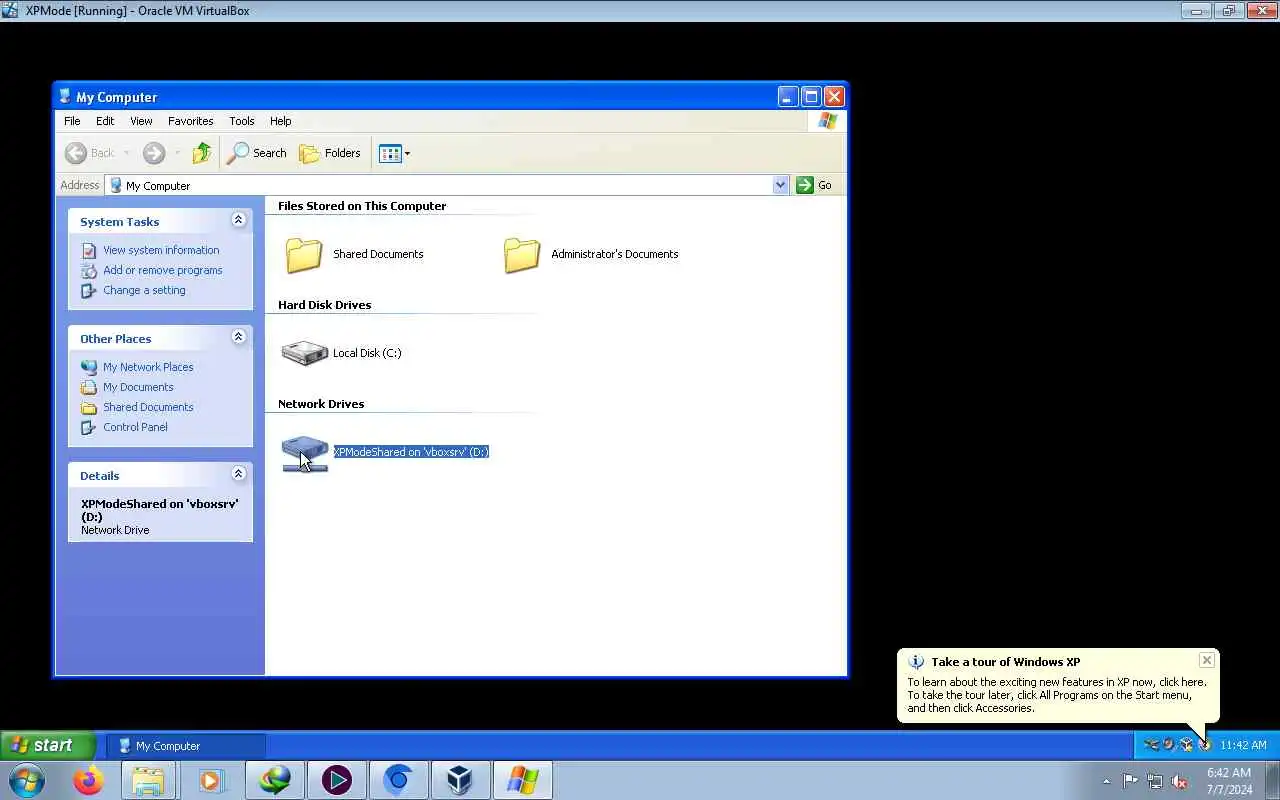Image resolution: width=1280 pixels, height=800 pixels.
Task: Open the Tools menu
Action: click(242, 121)
